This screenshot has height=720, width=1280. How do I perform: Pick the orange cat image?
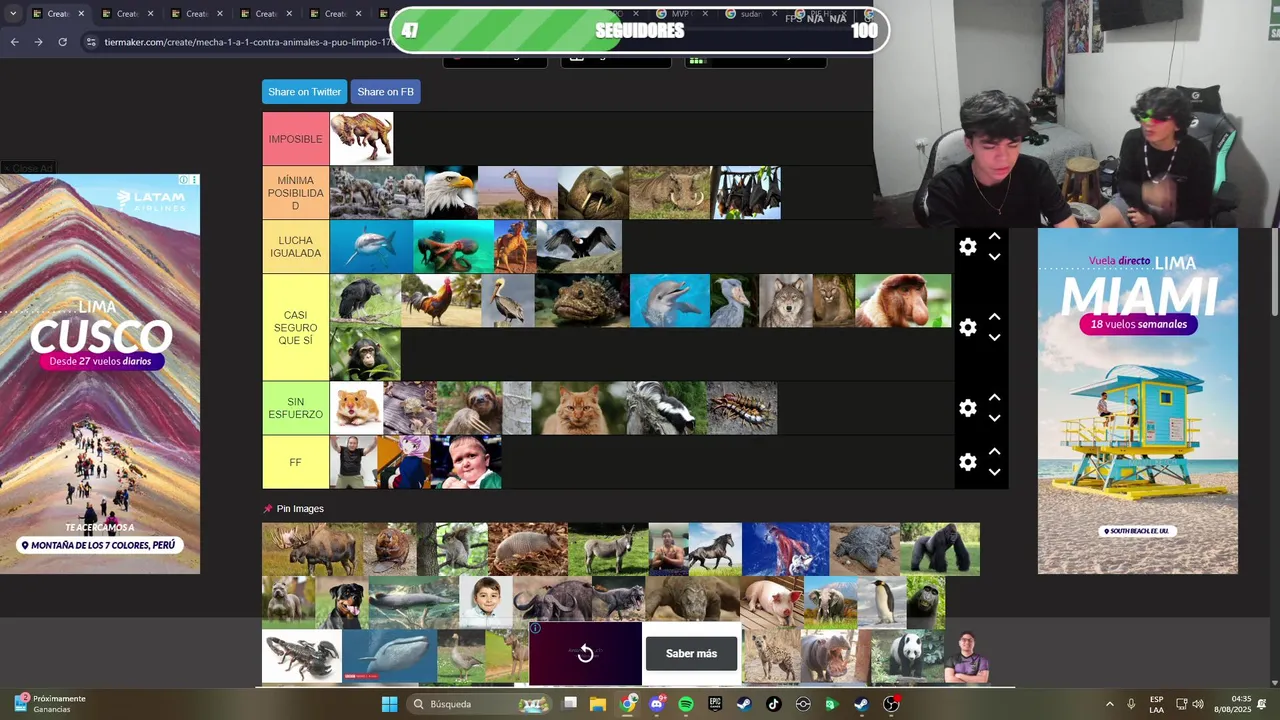pos(579,408)
